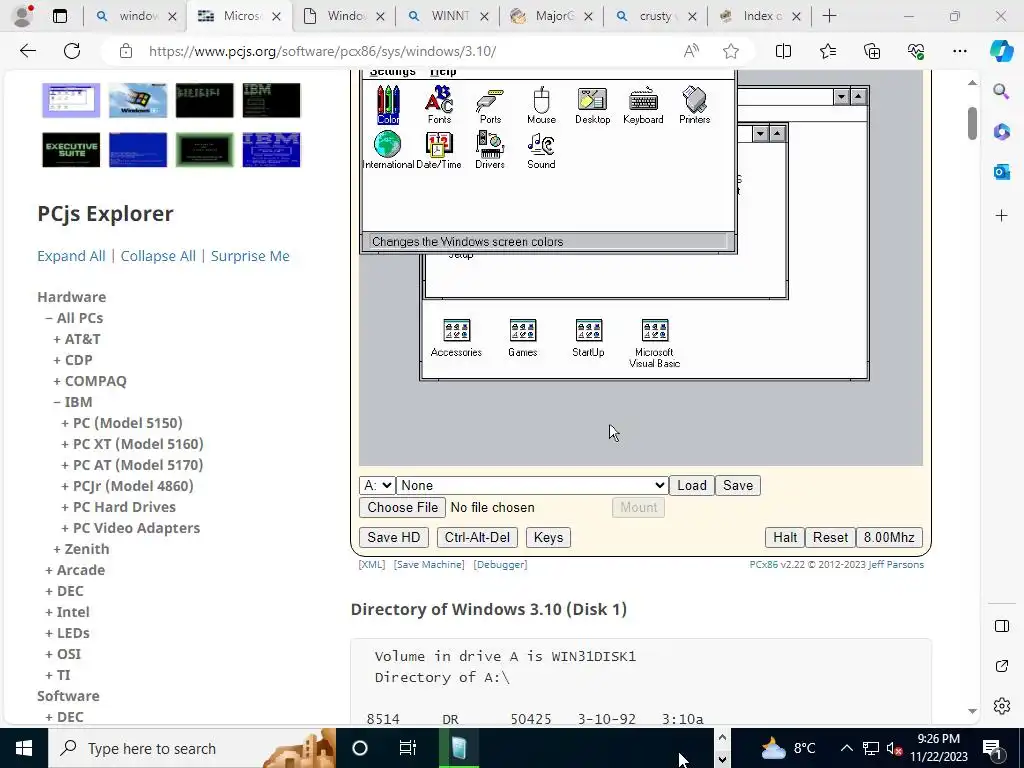
Task: Open the Debugger link
Action: (500, 564)
